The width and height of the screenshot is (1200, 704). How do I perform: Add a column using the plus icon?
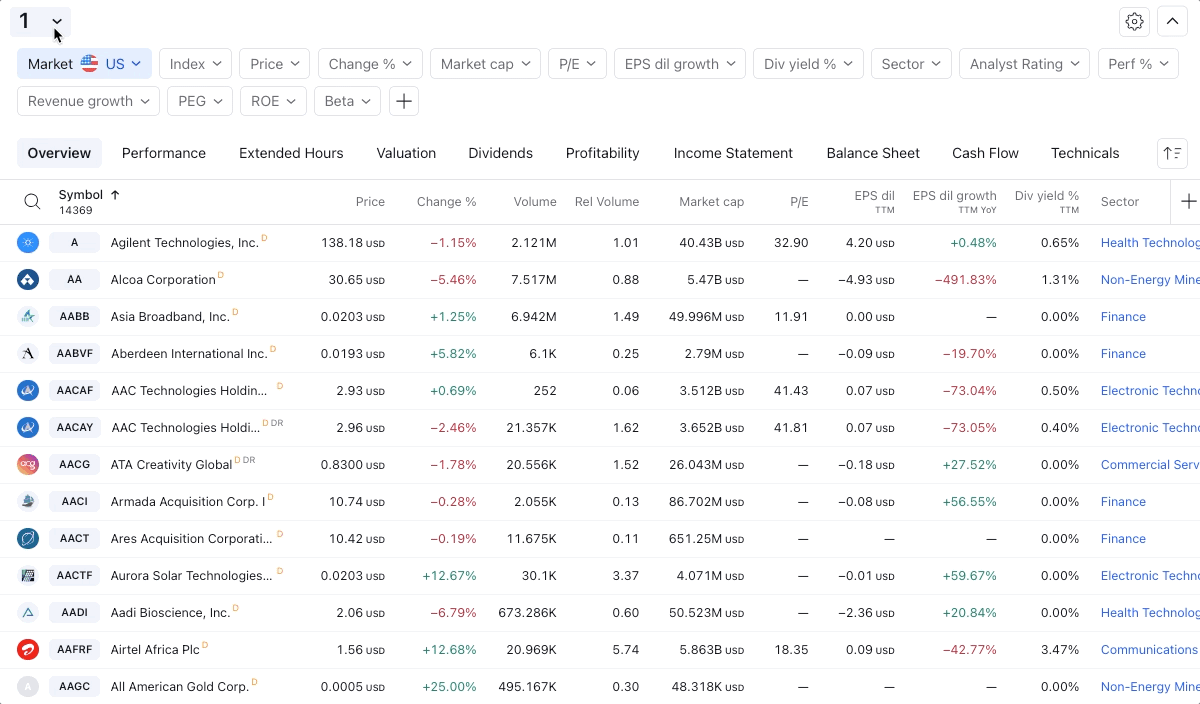[x=1188, y=202]
